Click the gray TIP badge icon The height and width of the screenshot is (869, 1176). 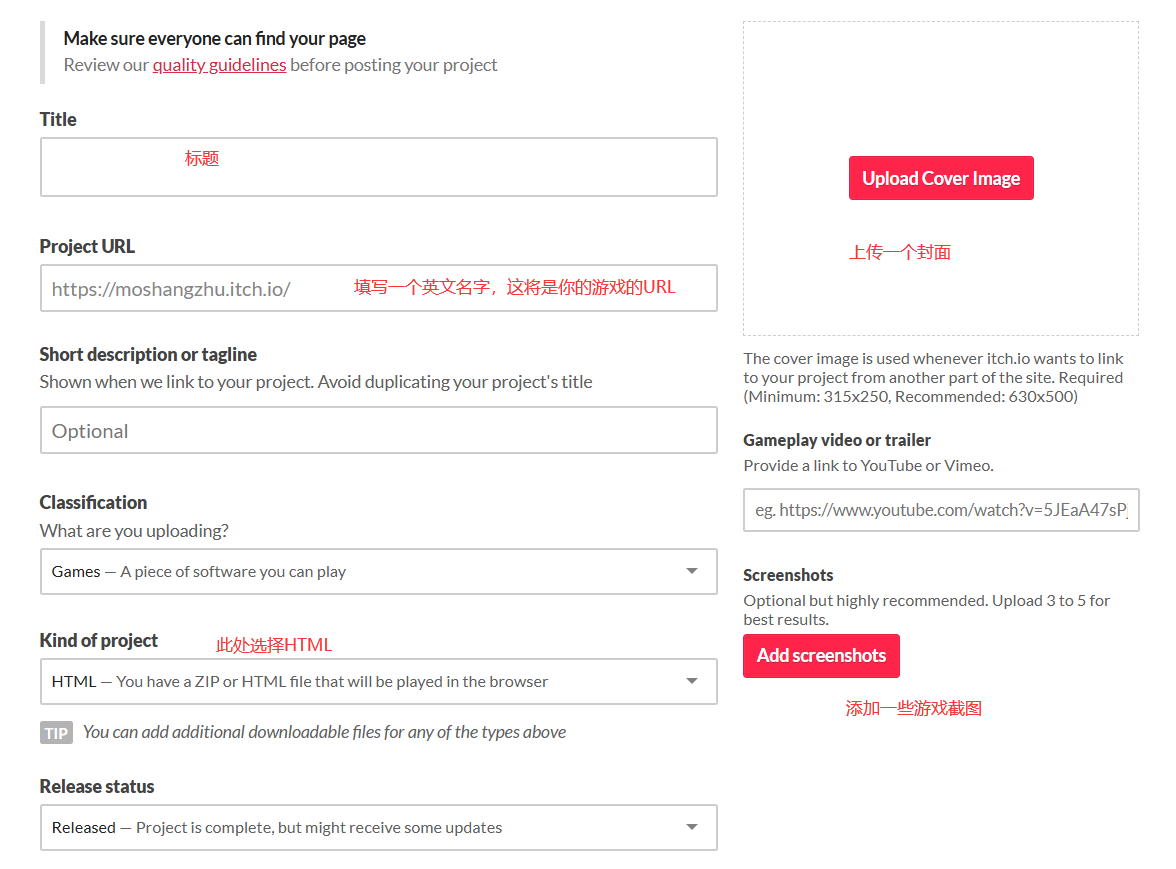point(56,733)
